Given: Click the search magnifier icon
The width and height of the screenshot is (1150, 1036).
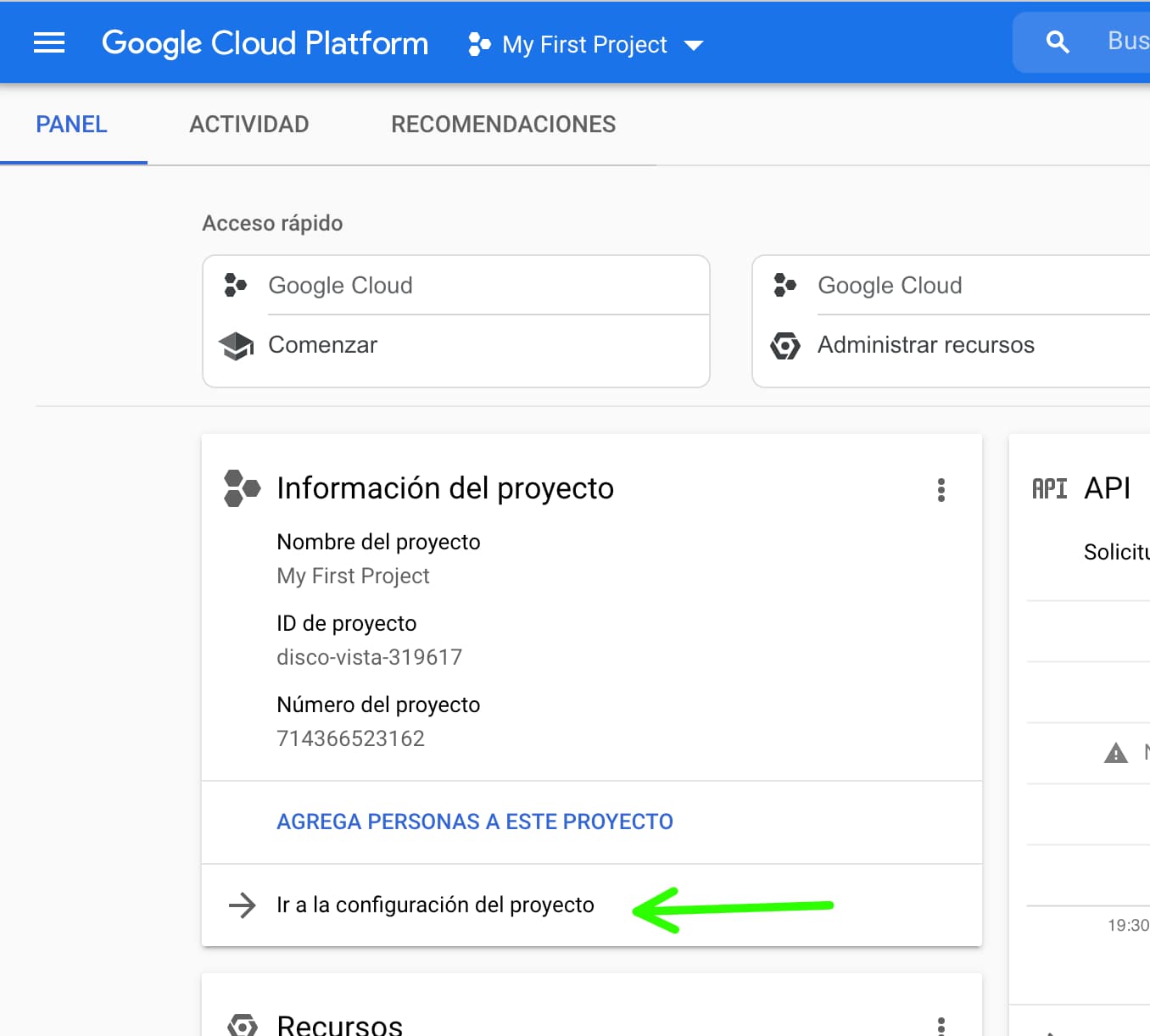Looking at the screenshot, I should tap(1057, 42).
